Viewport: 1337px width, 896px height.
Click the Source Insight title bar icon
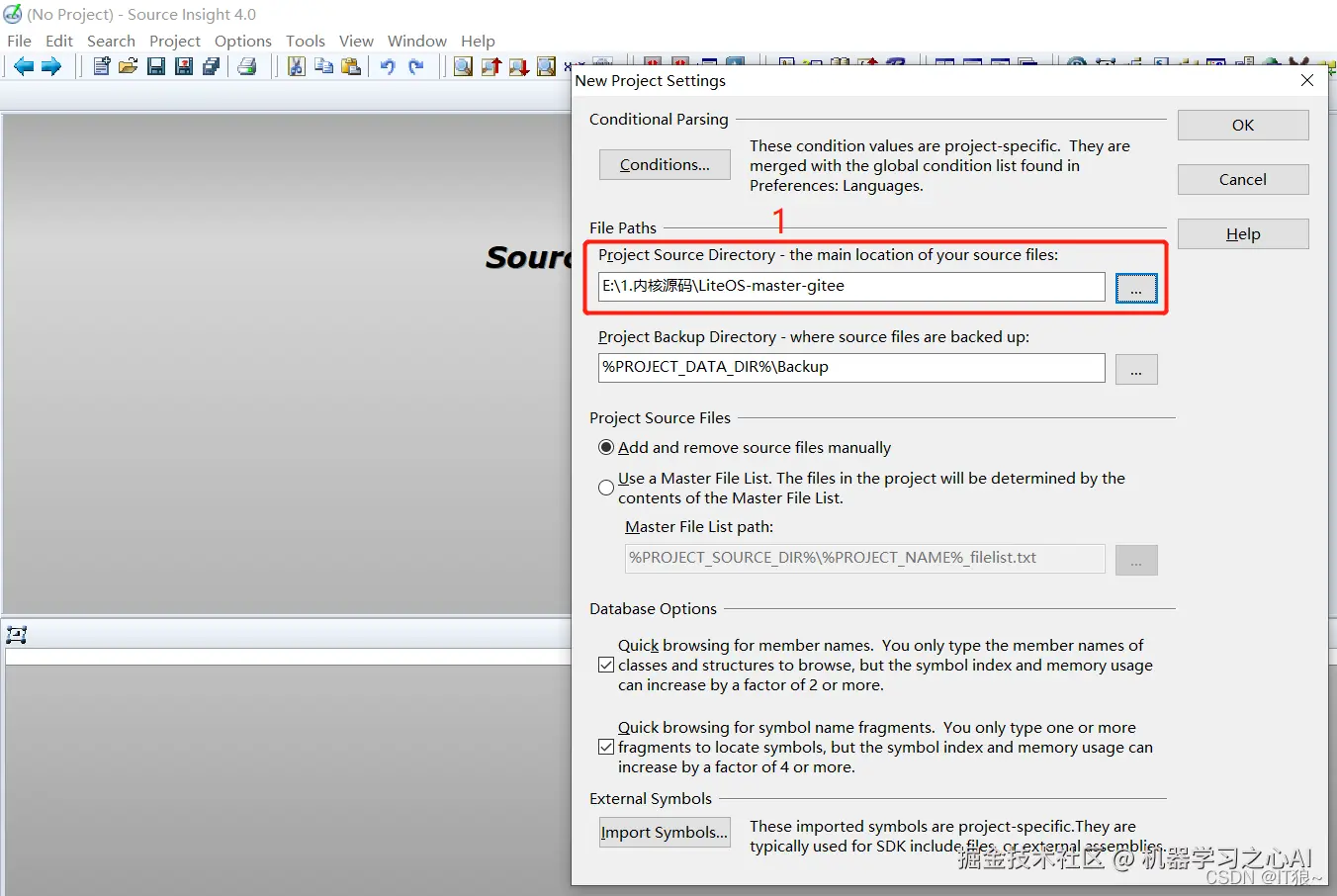pos(13,14)
